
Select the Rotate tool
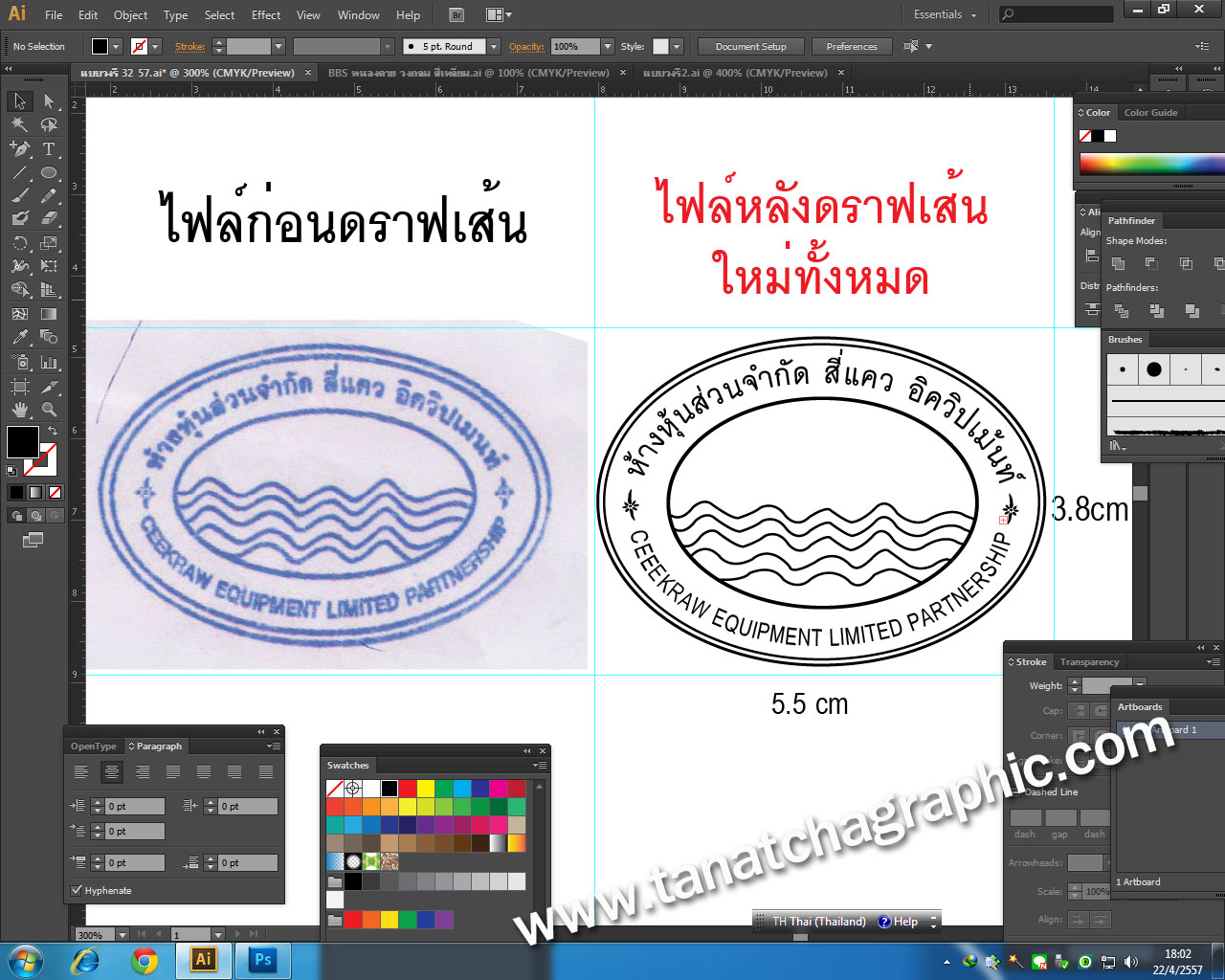click(20, 243)
